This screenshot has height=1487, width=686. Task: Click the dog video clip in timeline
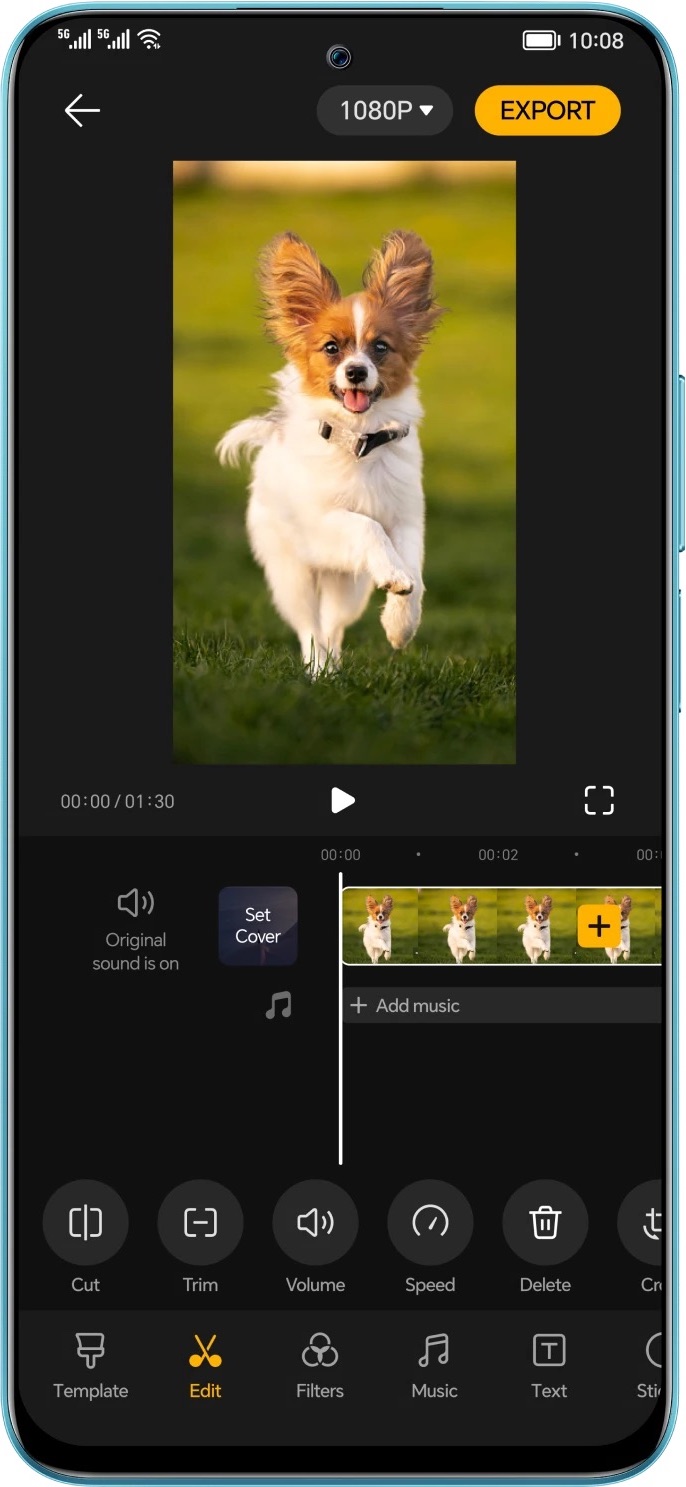tap(460, 927)
